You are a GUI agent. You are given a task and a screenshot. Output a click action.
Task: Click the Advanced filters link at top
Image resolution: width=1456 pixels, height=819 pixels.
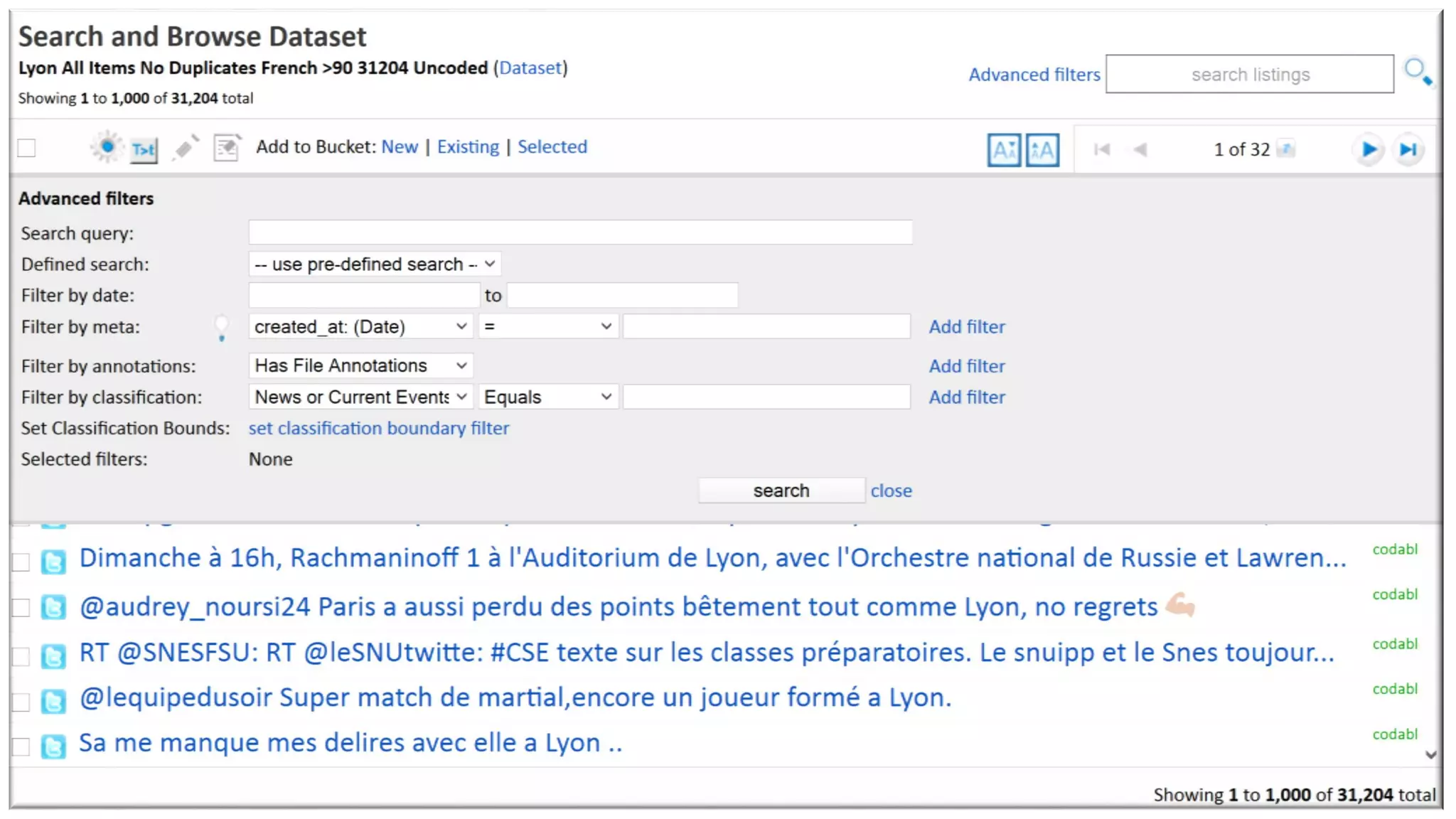pos(1034,75)
